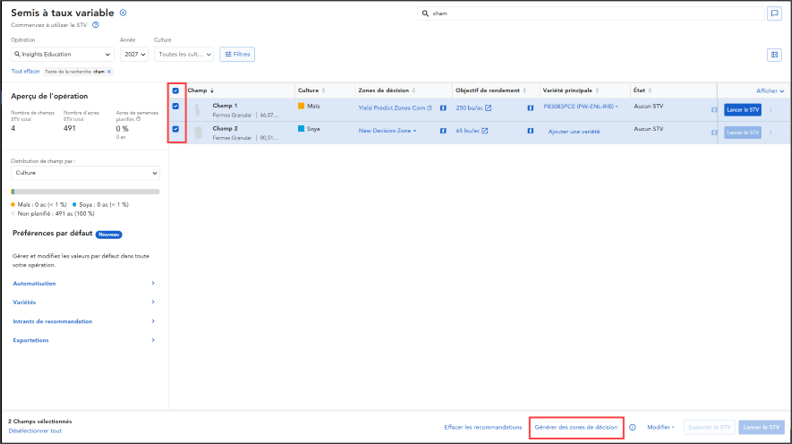Open the Opération dropdown Insights Education
The width and height of the screenshot is (792, 444).
point(63,55)
